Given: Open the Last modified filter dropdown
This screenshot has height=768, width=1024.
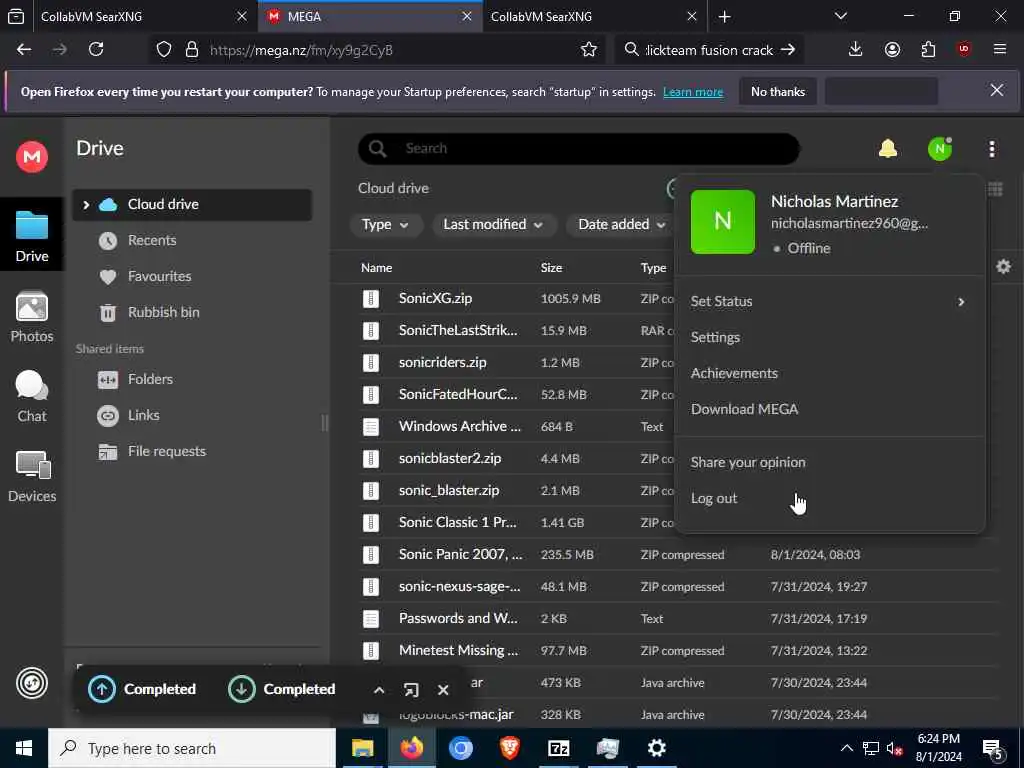Looking at the screenshot, I should pos(493,225).
